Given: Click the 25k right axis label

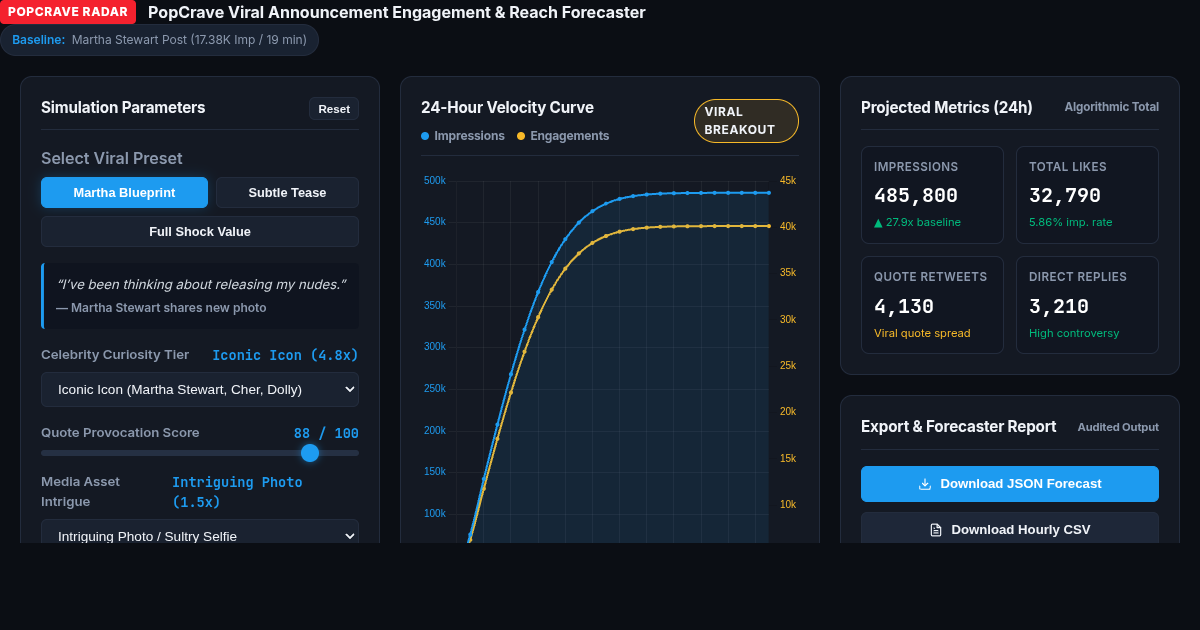Looking at the screenshot, I should tap(788, 365).
